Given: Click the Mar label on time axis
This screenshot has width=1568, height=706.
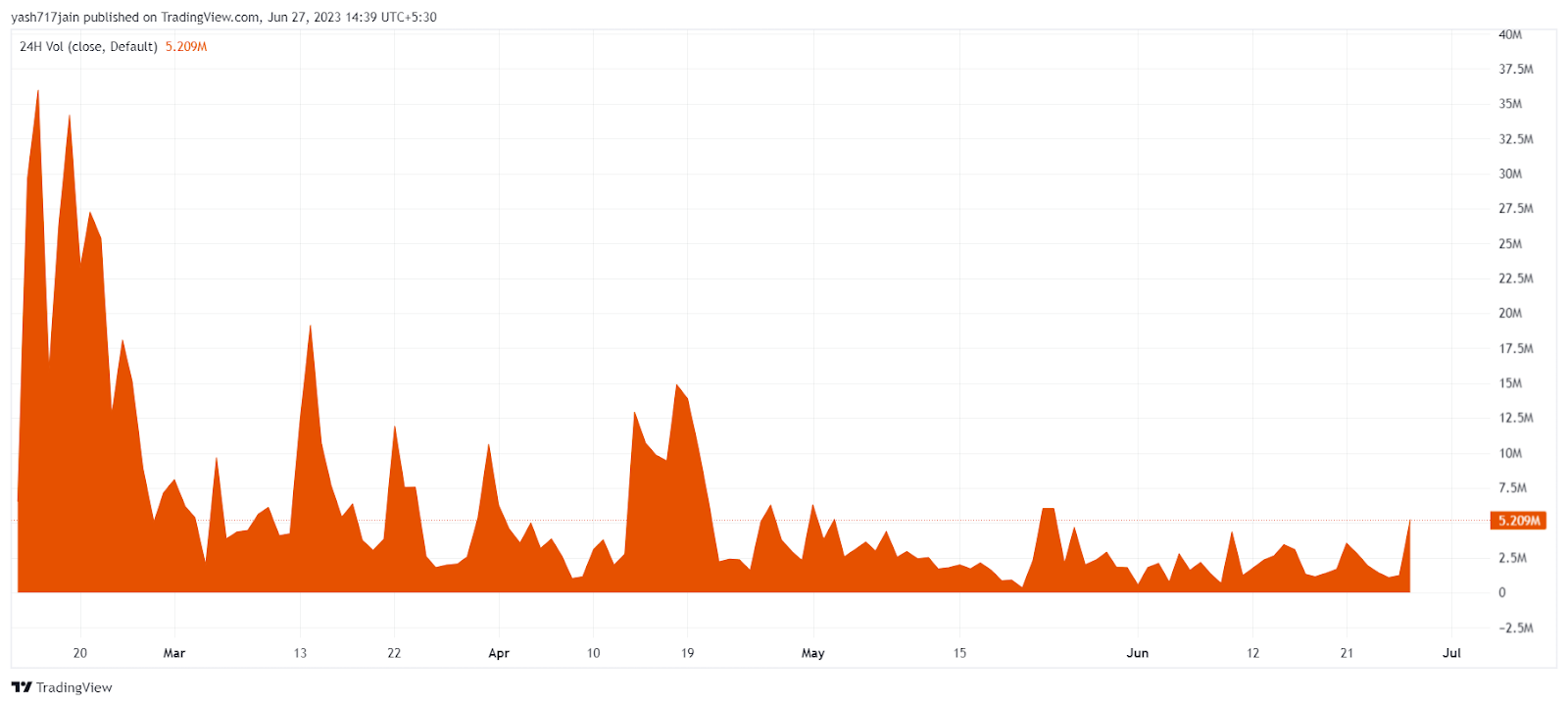Looking at the screenshot, I should coord(174,653).
